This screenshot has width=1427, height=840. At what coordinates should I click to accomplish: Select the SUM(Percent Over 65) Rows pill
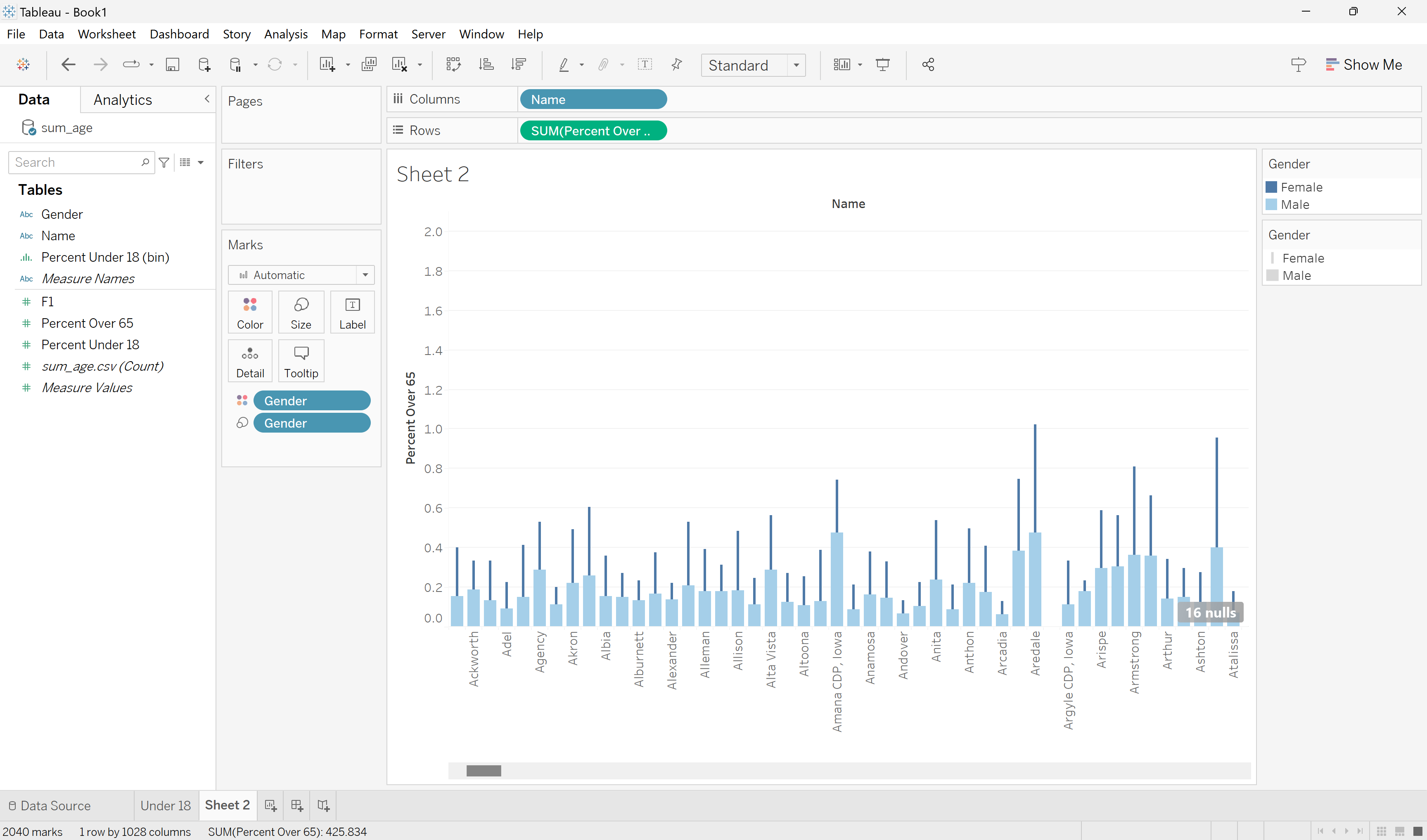point(593,131)
